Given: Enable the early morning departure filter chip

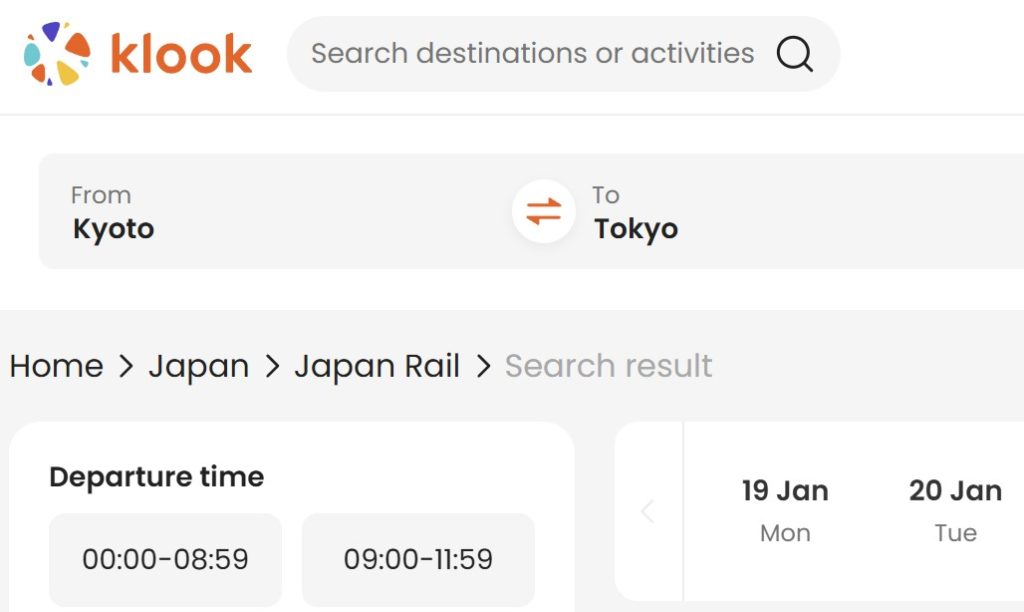Looking at the screenshot, I should click(x=165, y=560).
